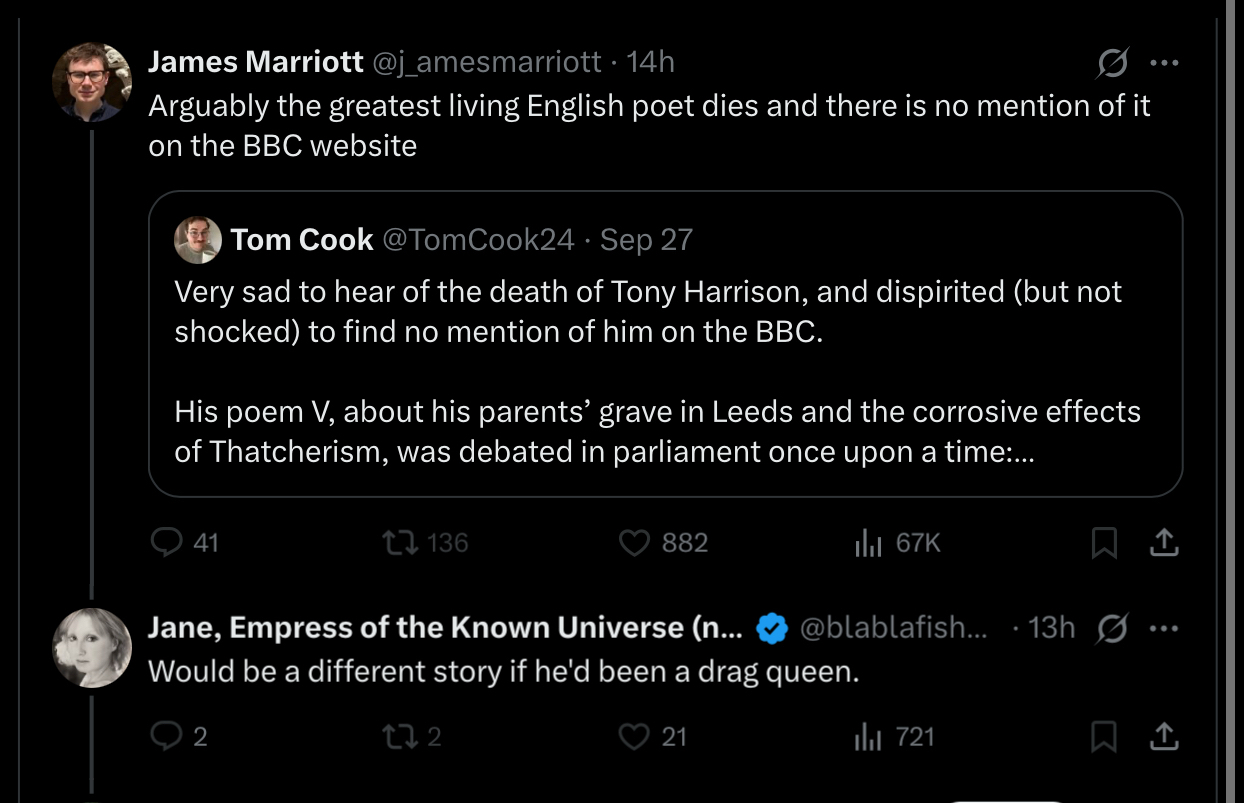
Task: Reply to James Marriott's post
Action: tap(165, 542)
